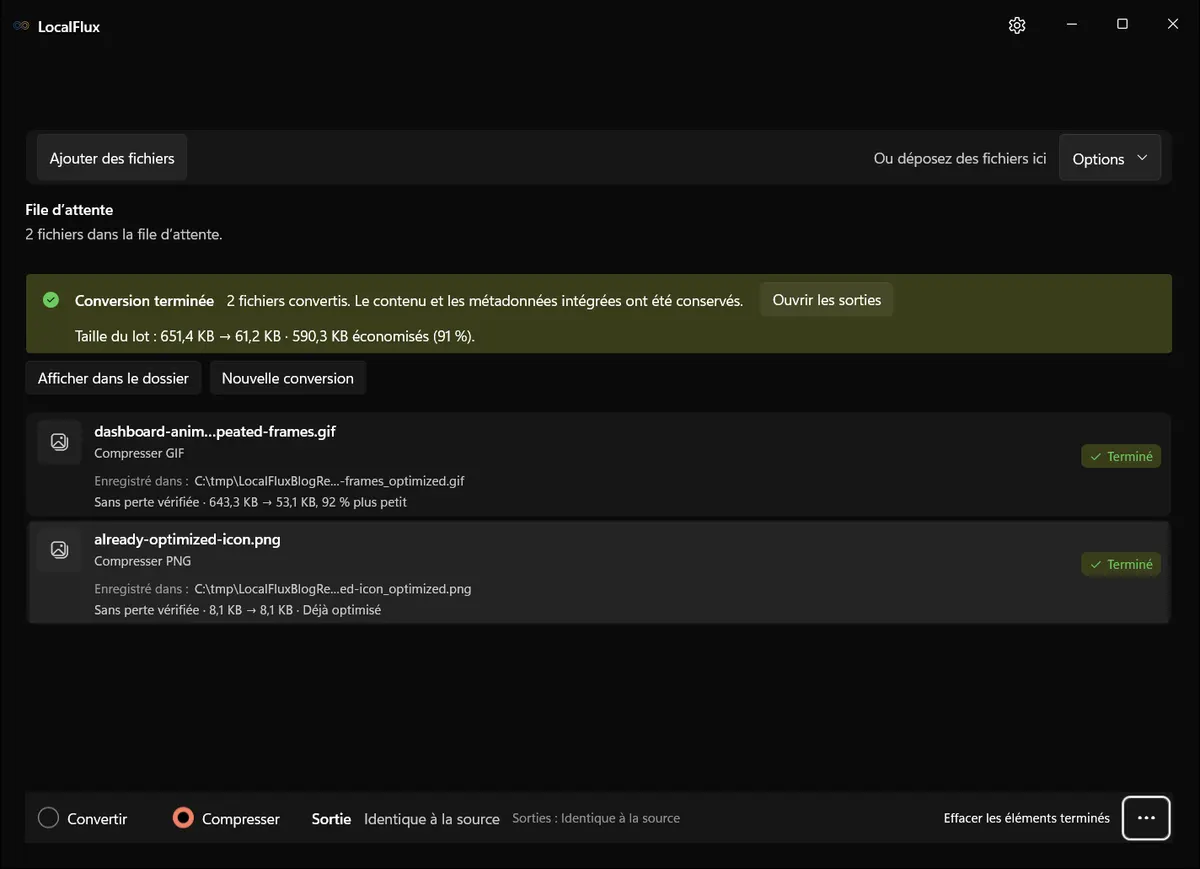1200x869 pixels.
Task: Click the image icon for dashboard GIF file
Action: (x=59, y=441)
